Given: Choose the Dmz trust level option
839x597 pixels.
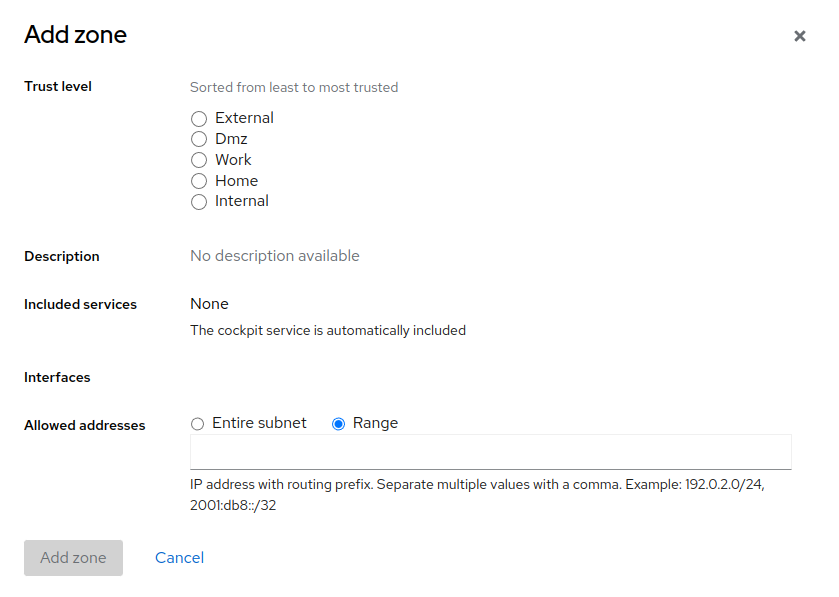Looking at the screenshot, I should coord(199,140).
